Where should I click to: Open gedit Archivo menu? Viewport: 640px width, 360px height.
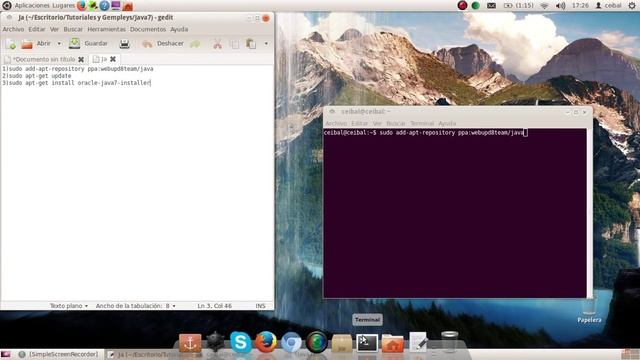tap(13, 29)
